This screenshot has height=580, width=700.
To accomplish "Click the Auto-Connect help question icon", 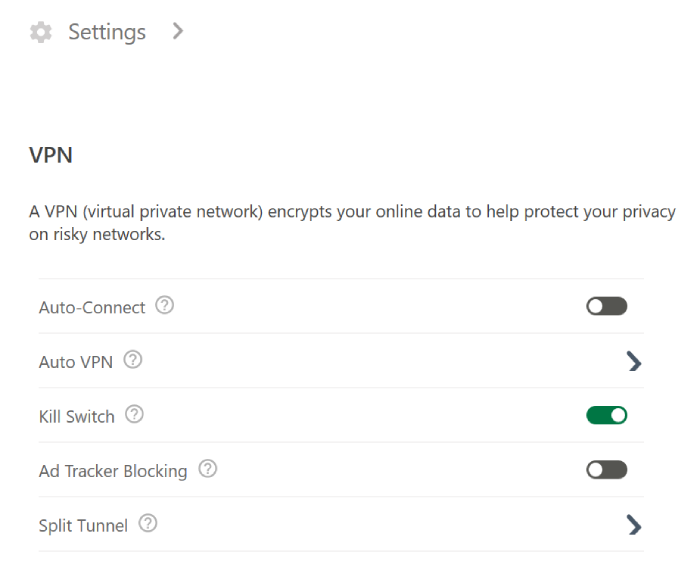I will 166,307.
